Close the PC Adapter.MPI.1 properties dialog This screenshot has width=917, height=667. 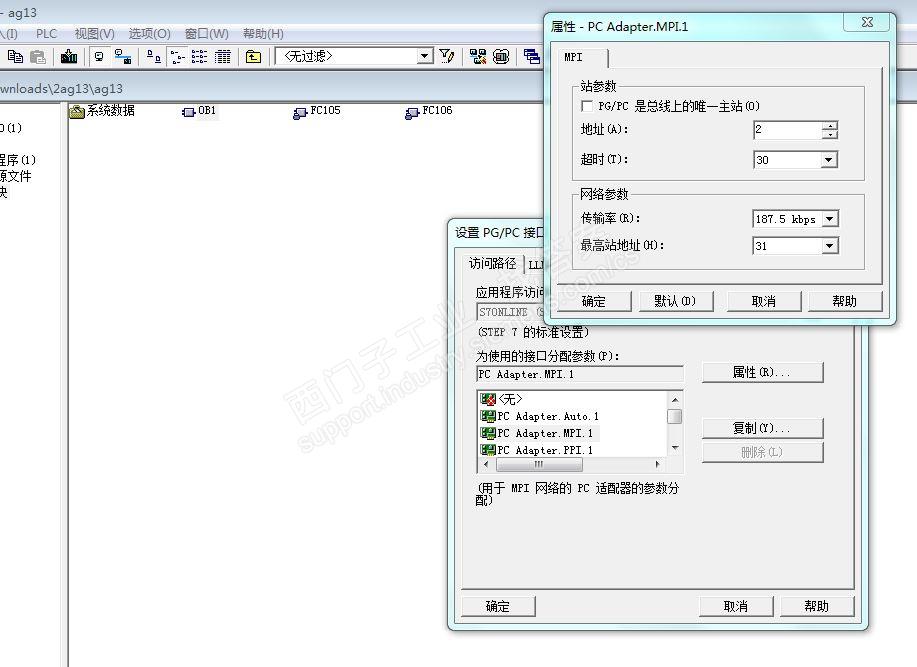coord(867,22)
